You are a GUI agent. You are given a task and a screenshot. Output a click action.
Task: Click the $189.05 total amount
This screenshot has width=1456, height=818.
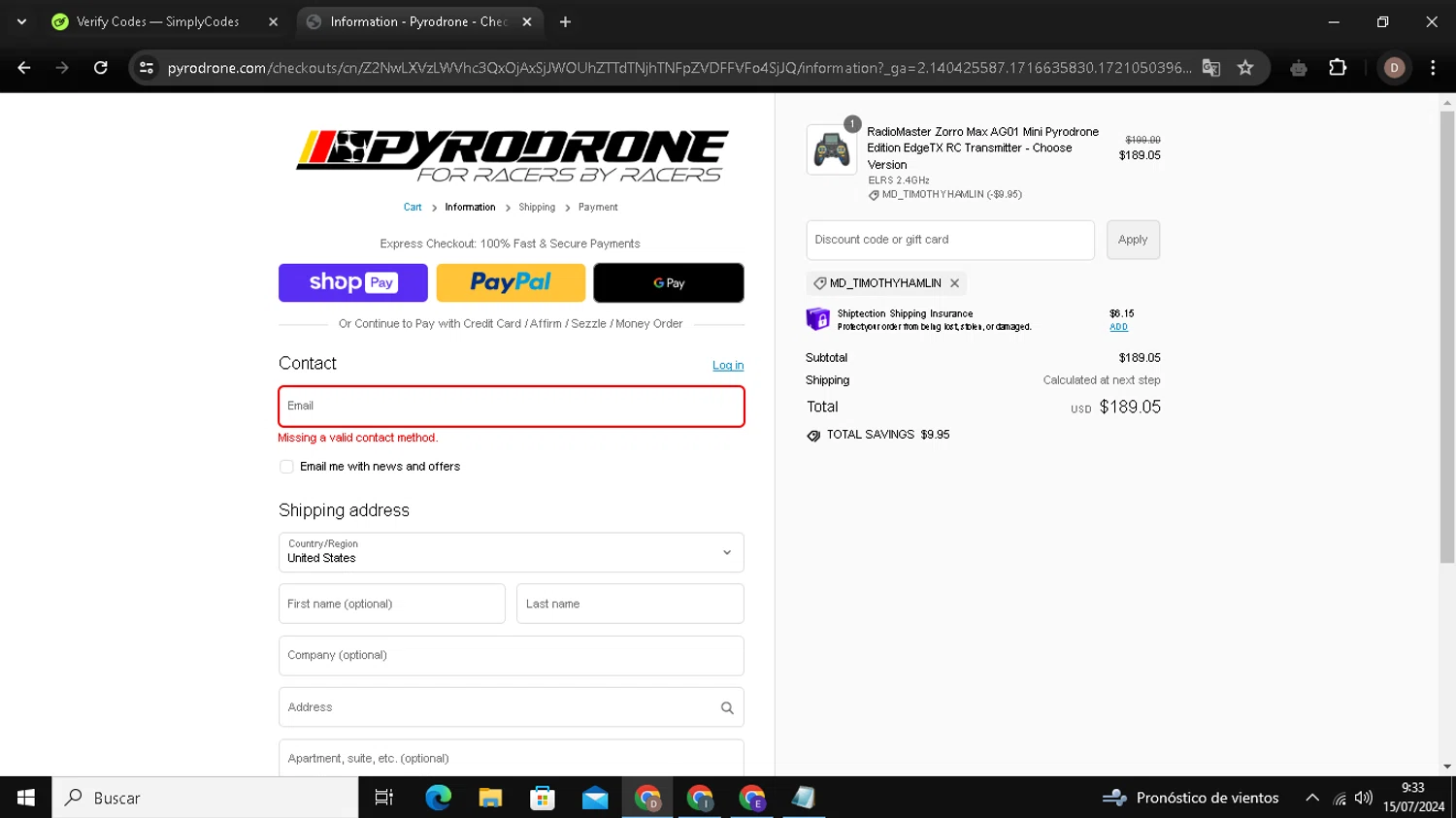pos(1130,408)
